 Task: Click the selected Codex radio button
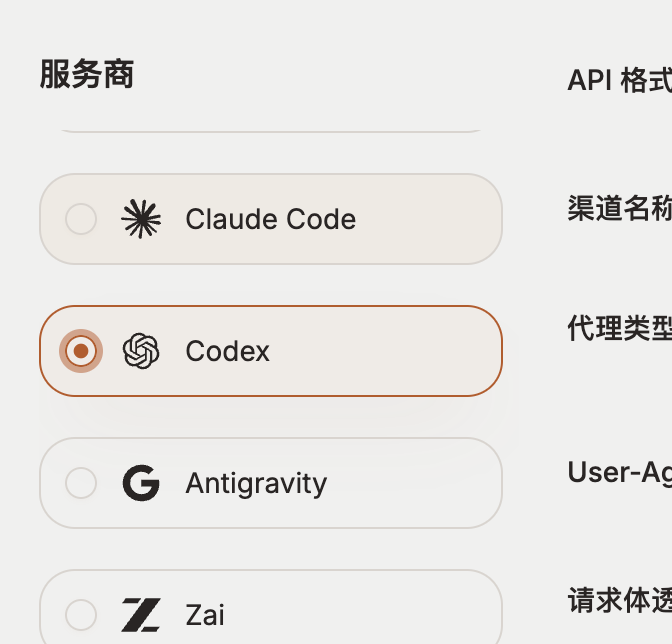(81, 351)
